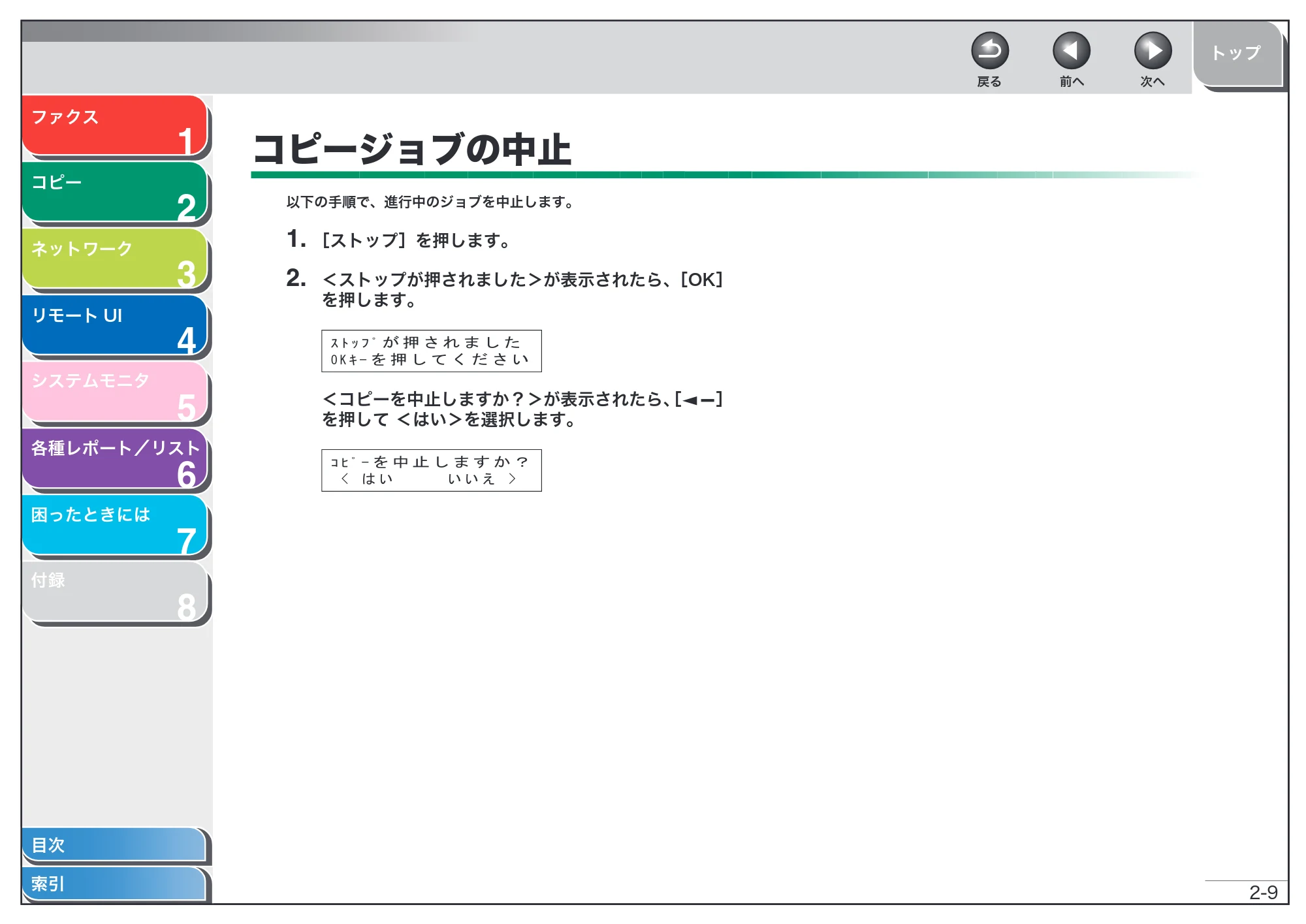Click the ストップが押されました display box
The height and width of the screenshot is (924, 1306).
point(432,351)
